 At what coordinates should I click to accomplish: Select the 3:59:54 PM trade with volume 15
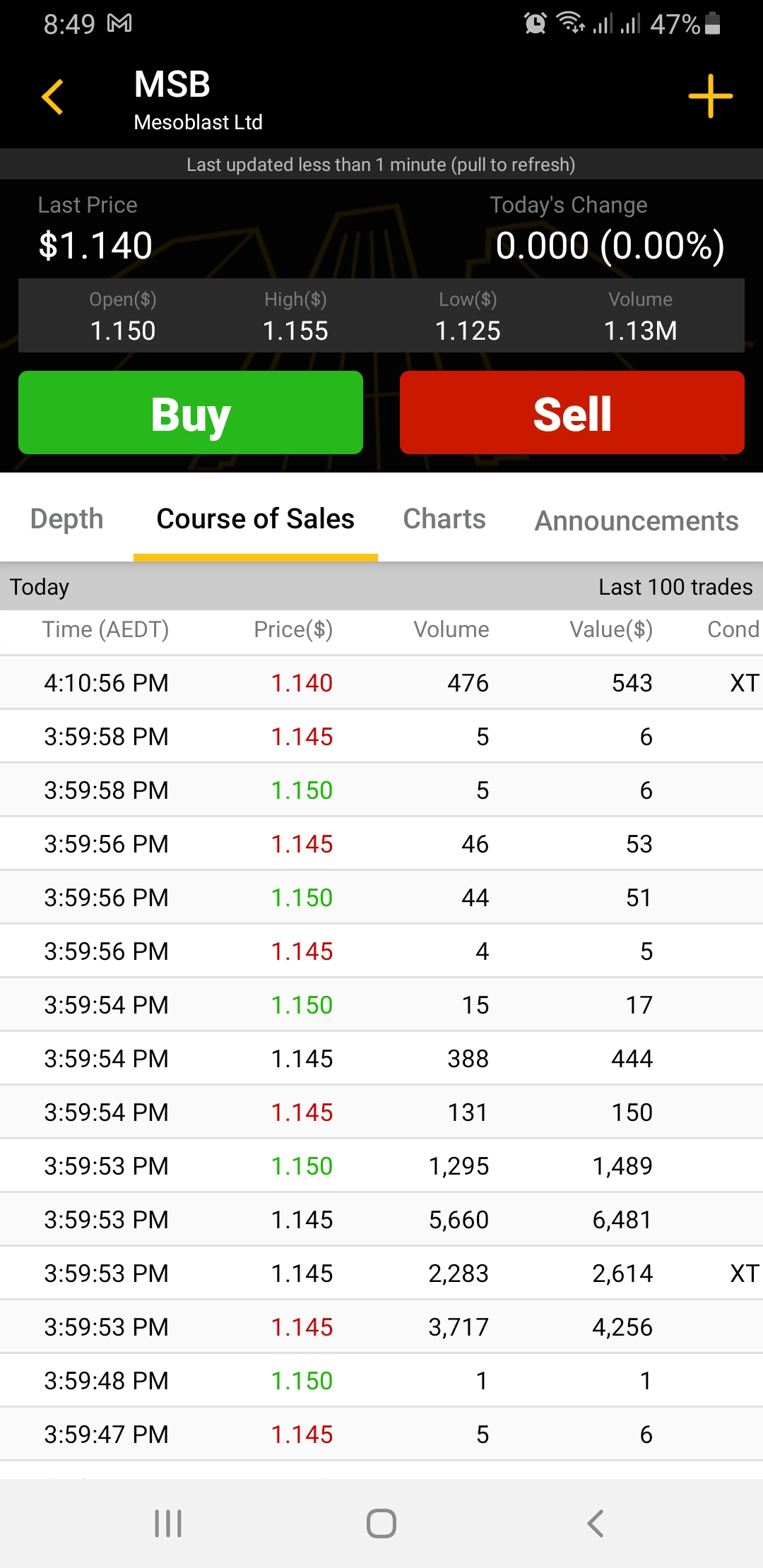[381, 1005]
